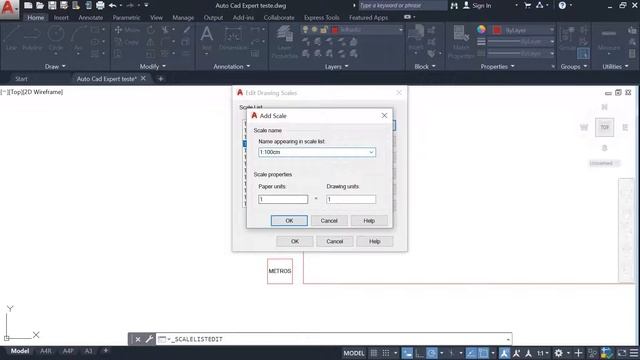Click the Measure tool in Utilities
This screenshot has width=640, height=360.
[x=609, y=40]
